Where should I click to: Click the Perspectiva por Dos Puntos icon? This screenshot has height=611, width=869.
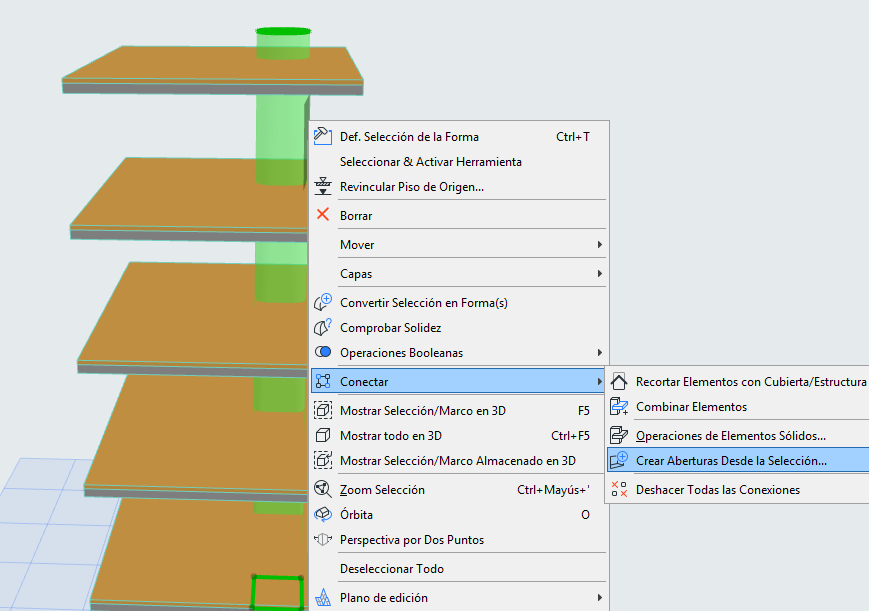[323, 539]
